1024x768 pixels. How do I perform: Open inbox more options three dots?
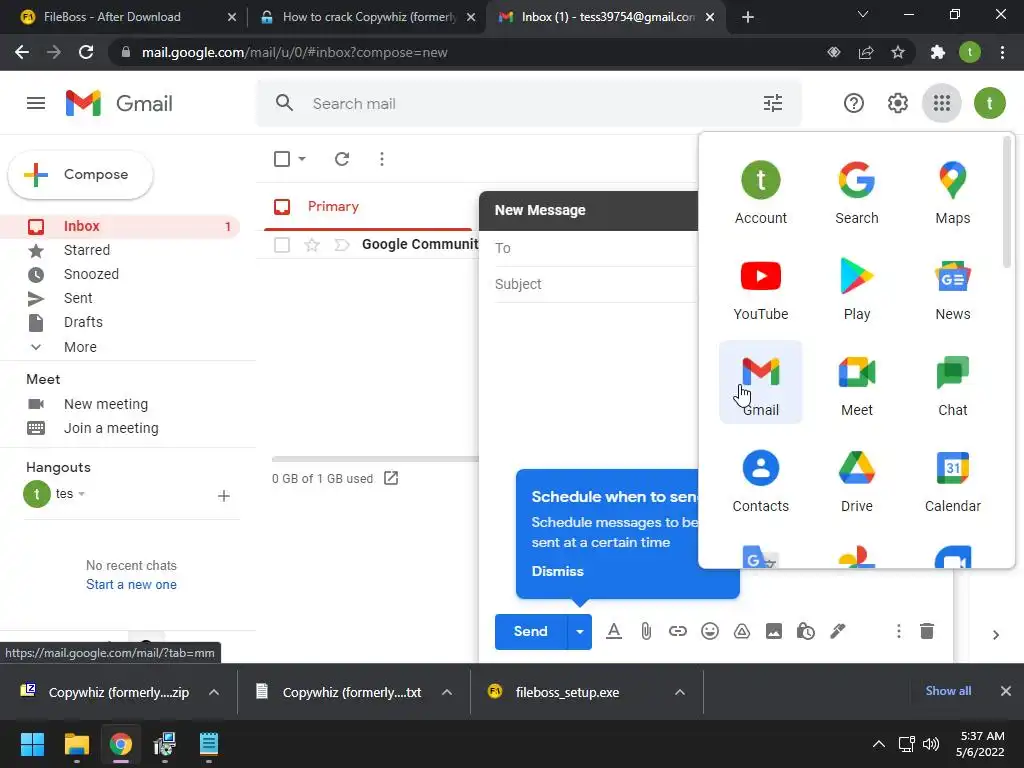pyautogui.click(x=382, y=159)
